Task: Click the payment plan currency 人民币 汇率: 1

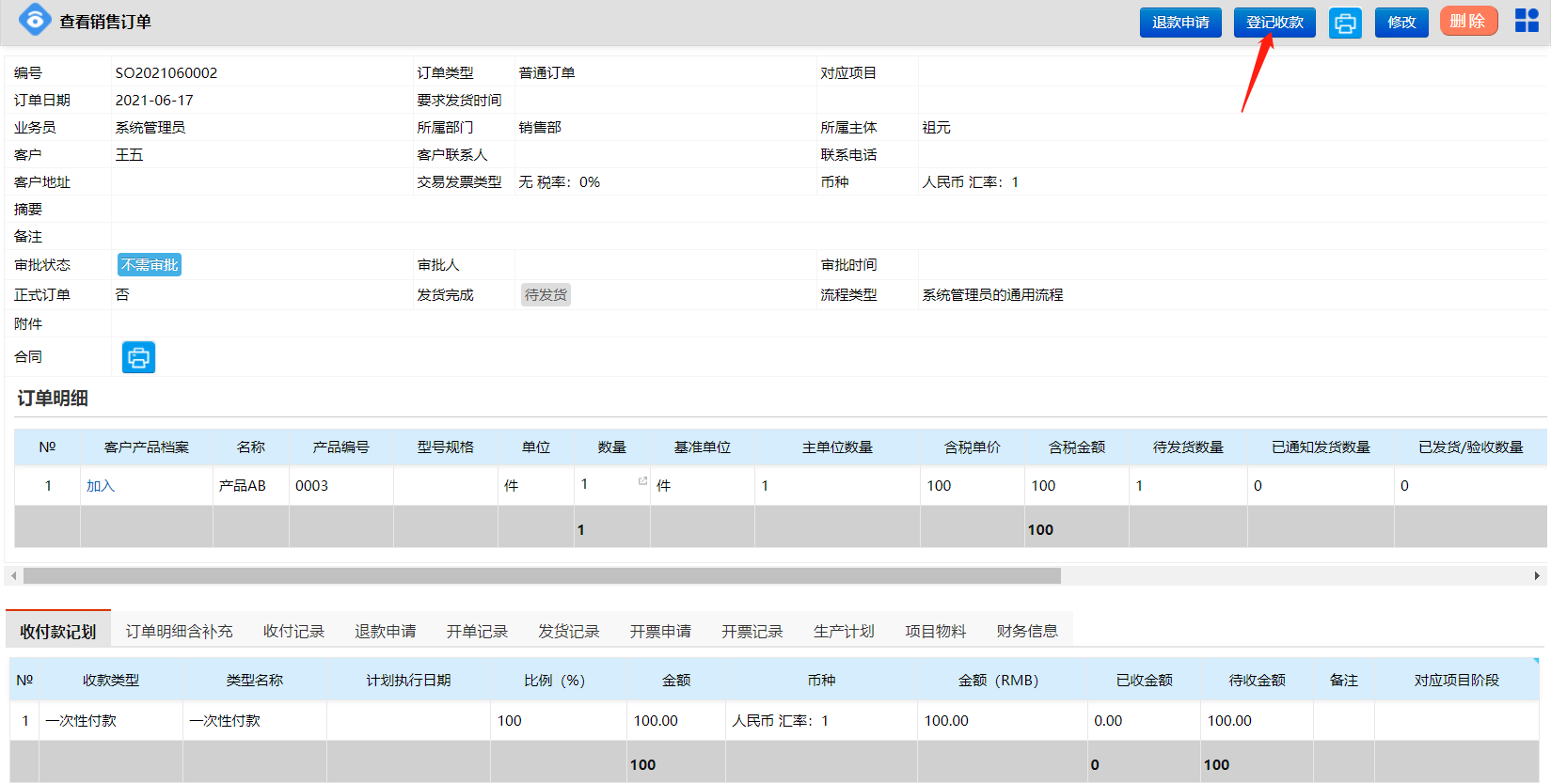Action: [x=781, y=721]
